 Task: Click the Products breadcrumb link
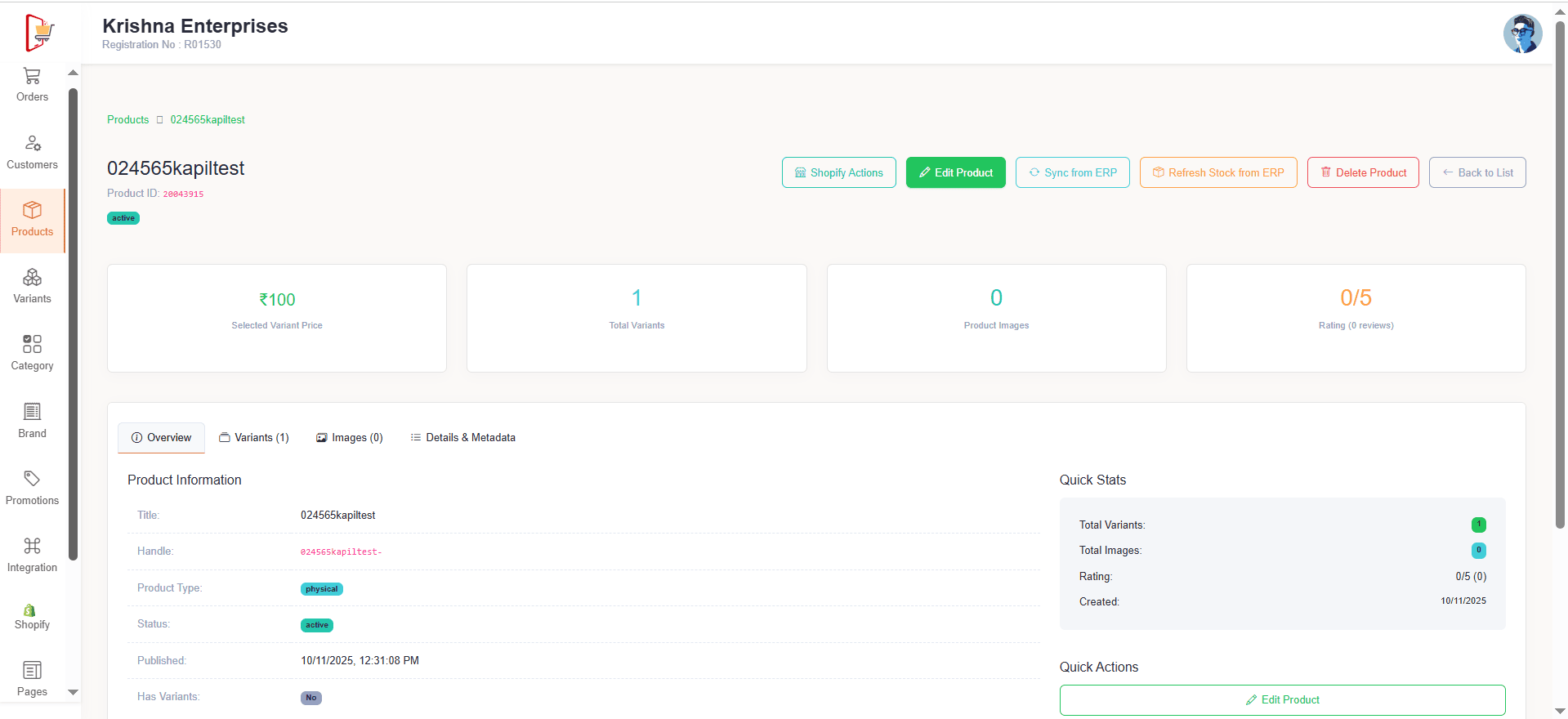[x=128, y=120]
